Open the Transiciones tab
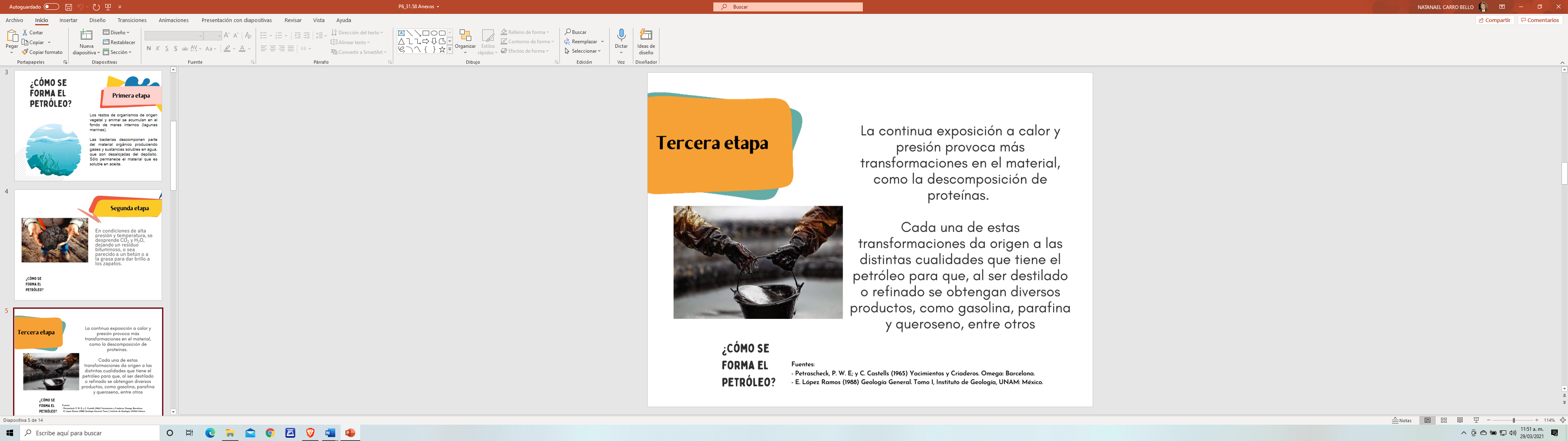Viewport: 1568px width, 441px height. coord(131,20)
